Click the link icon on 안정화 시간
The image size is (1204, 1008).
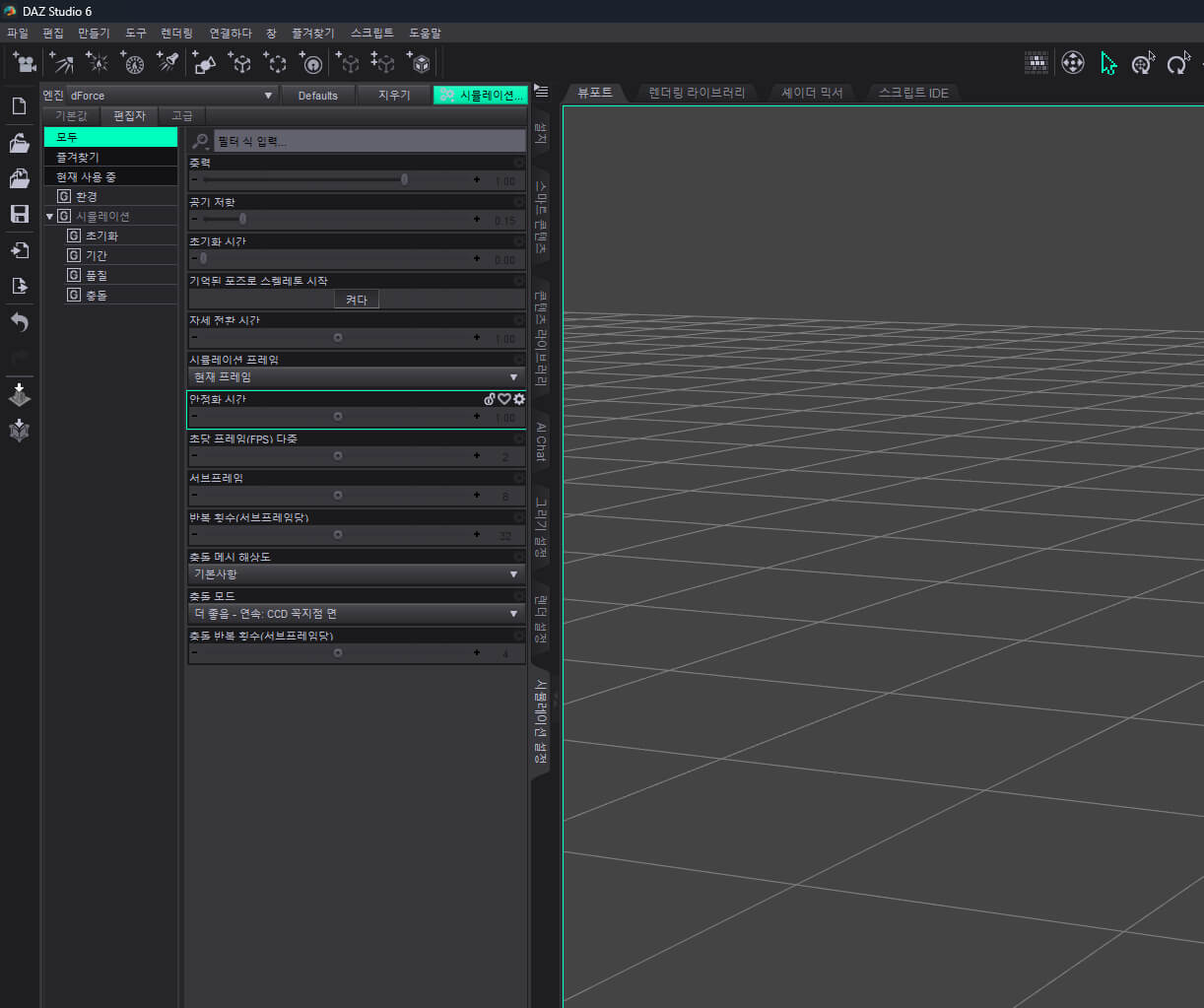490,399
